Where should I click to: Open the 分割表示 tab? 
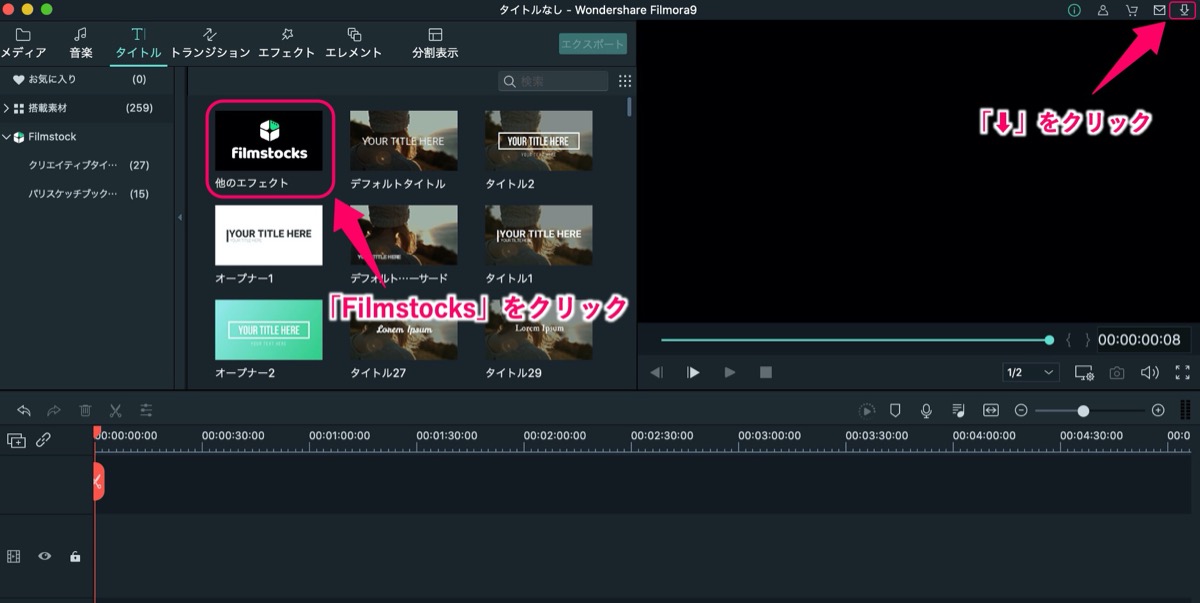pyautogui.click(x=435, y=43)
